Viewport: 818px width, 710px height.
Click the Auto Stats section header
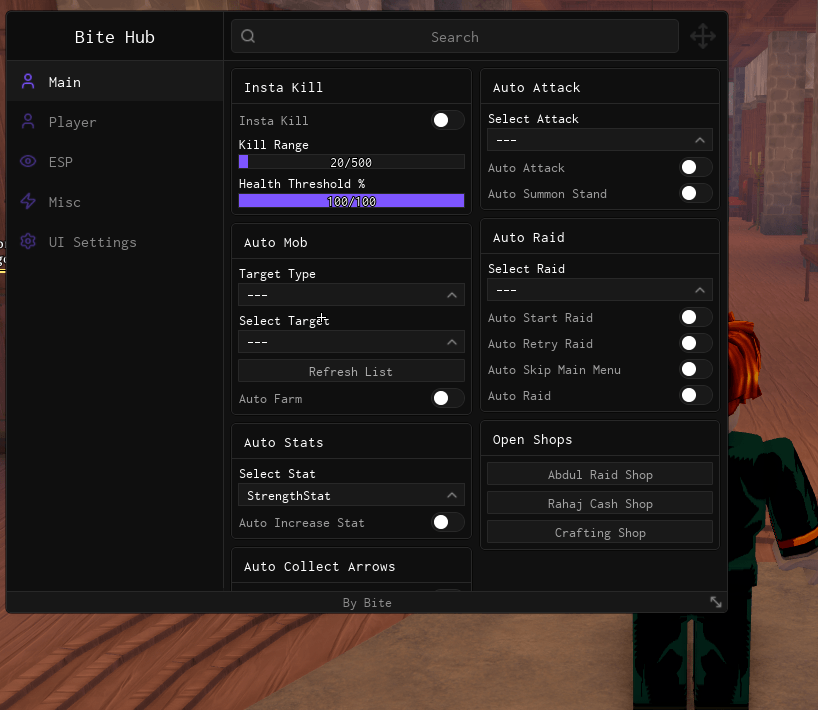[x=283, y=442]
